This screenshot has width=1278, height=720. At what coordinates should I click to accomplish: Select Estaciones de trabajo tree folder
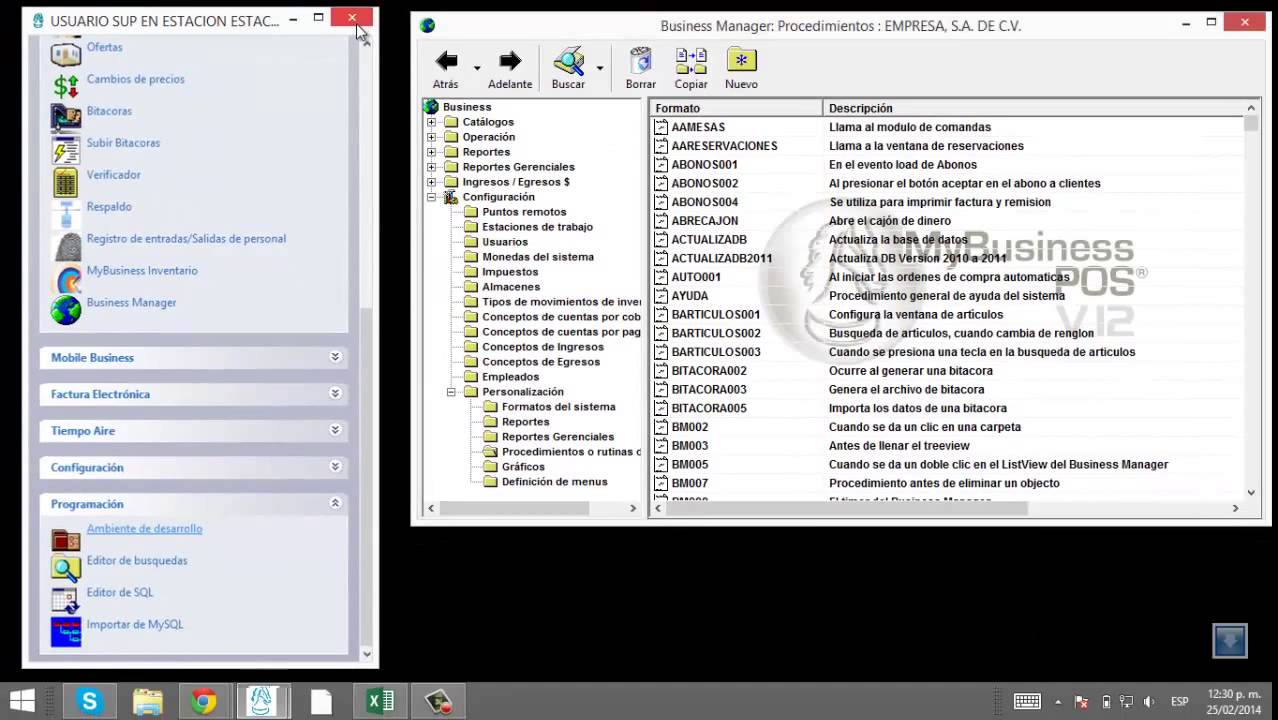pyautogui.click(x=537, y=227)
